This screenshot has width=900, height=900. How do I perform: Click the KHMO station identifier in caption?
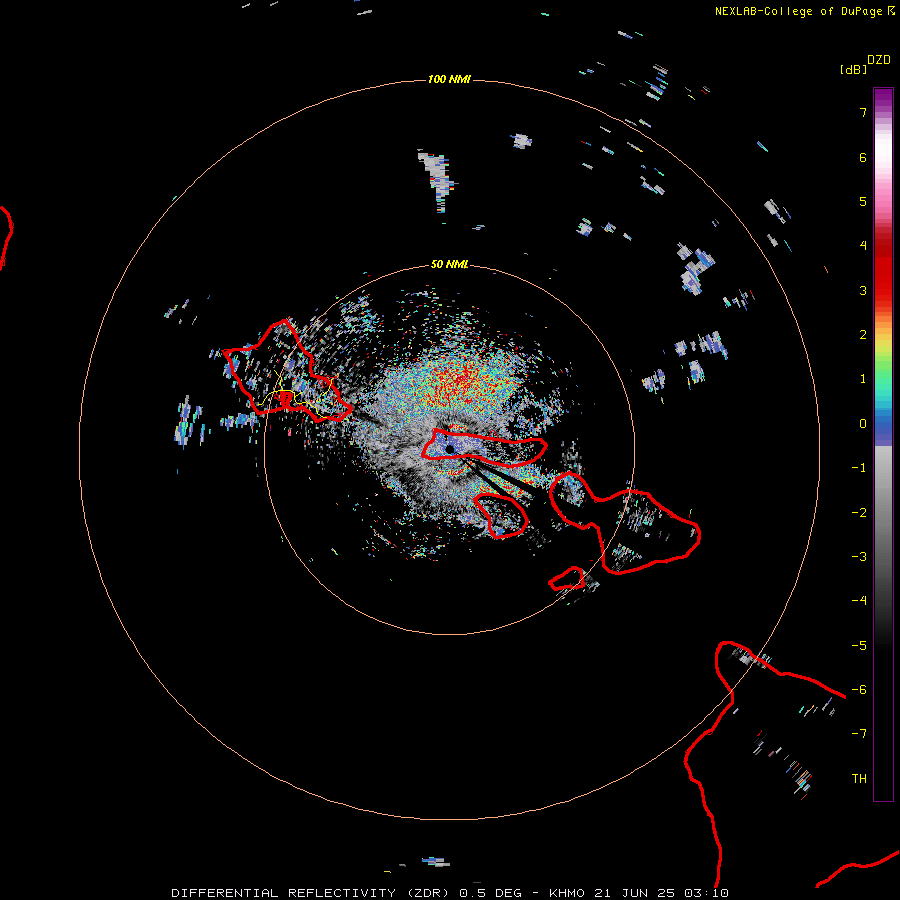(567, 893)
